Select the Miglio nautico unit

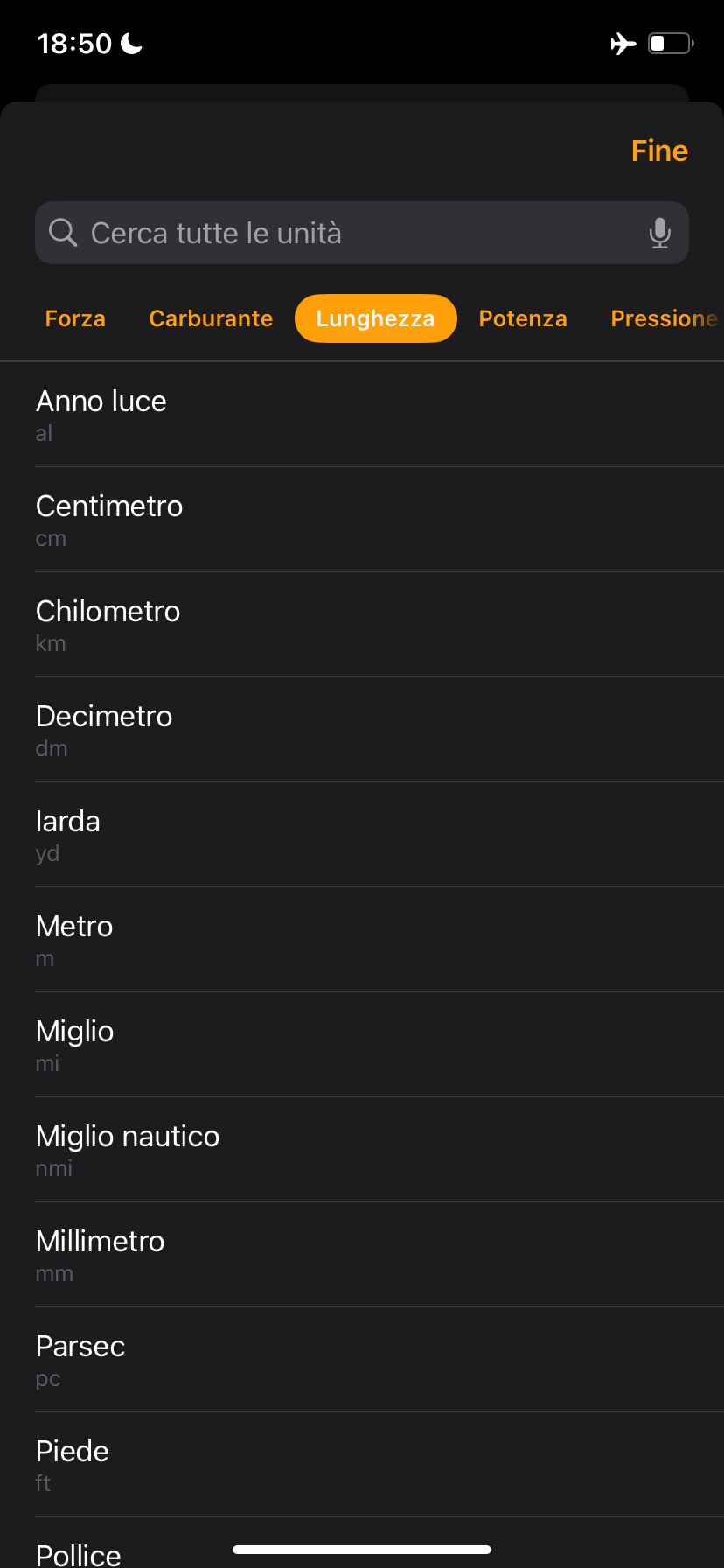click(x=362, y=1150)
